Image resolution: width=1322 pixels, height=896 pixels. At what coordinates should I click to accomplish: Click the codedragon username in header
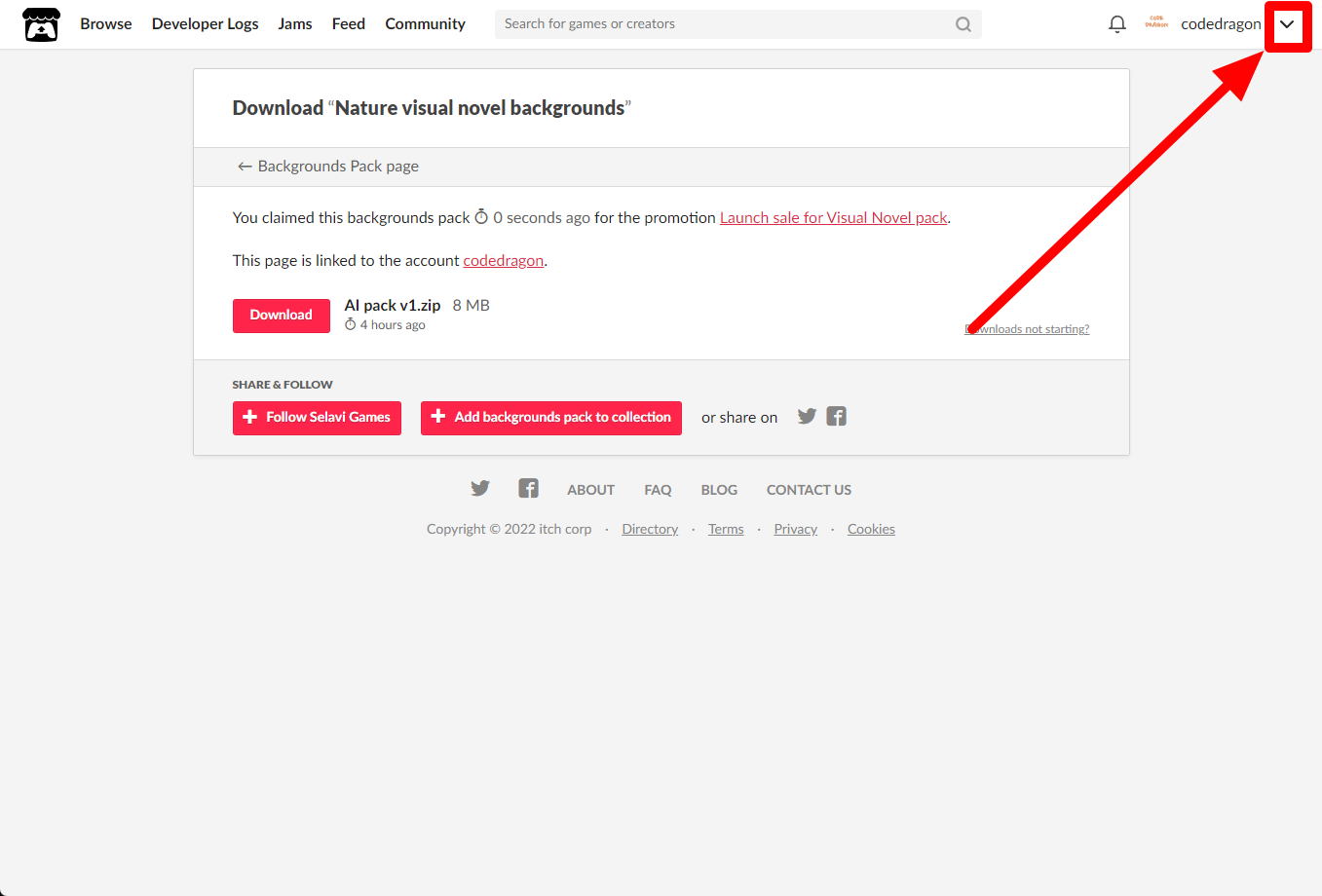tap(1221, 24)
